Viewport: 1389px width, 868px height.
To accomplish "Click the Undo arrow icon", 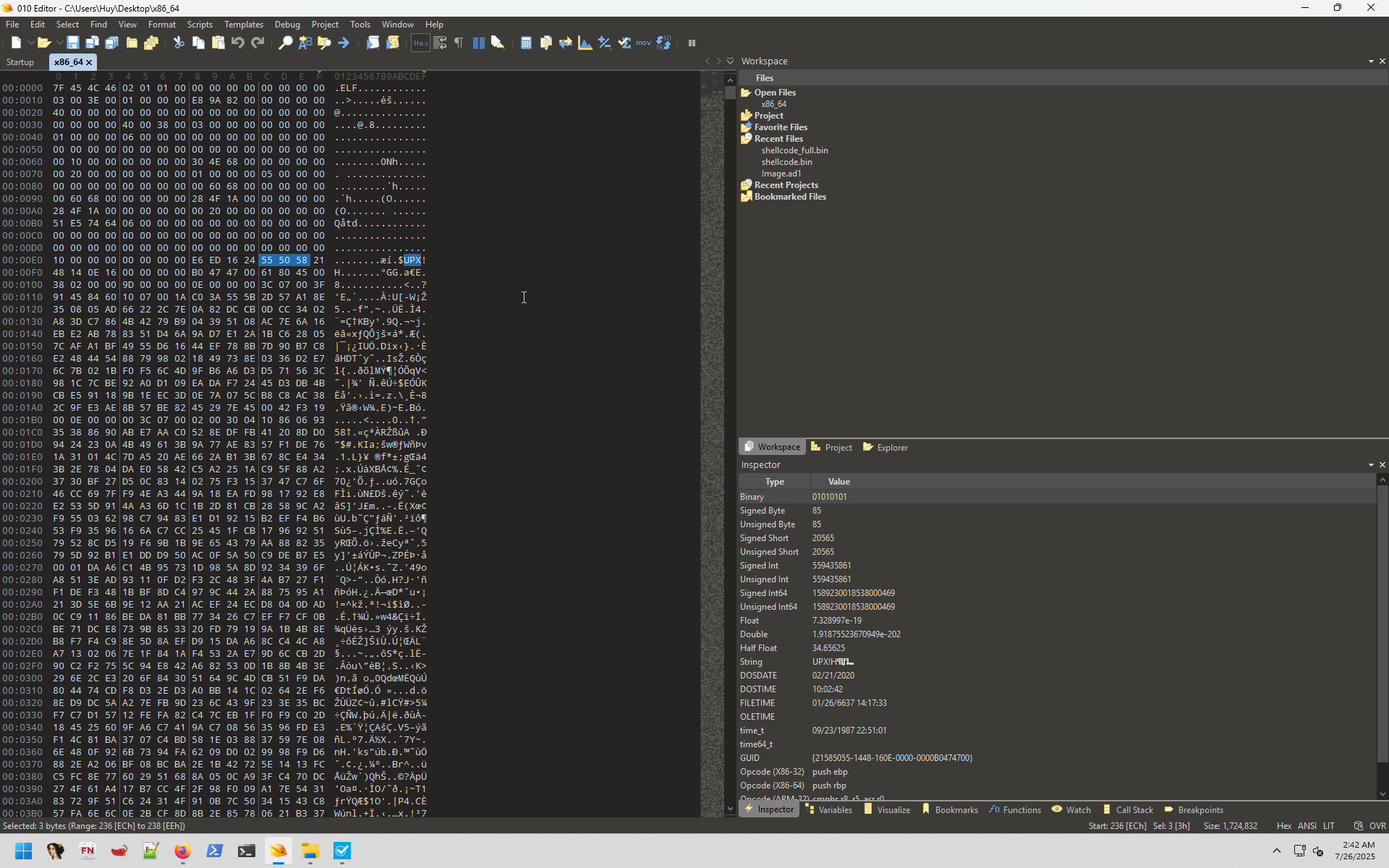I will click(238, 43).
